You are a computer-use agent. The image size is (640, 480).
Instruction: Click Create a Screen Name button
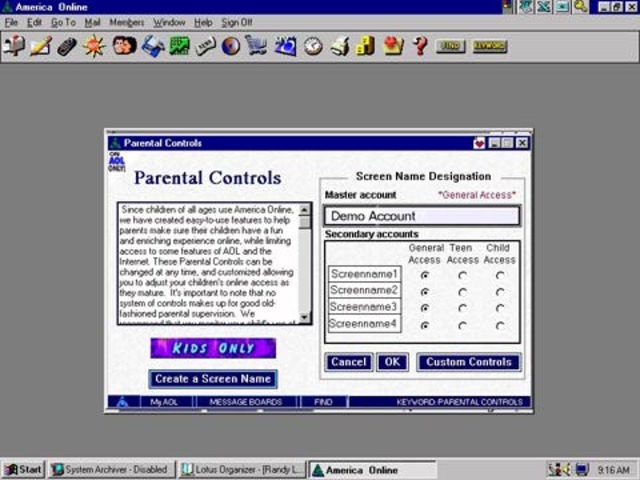click(x=213, y=379)
